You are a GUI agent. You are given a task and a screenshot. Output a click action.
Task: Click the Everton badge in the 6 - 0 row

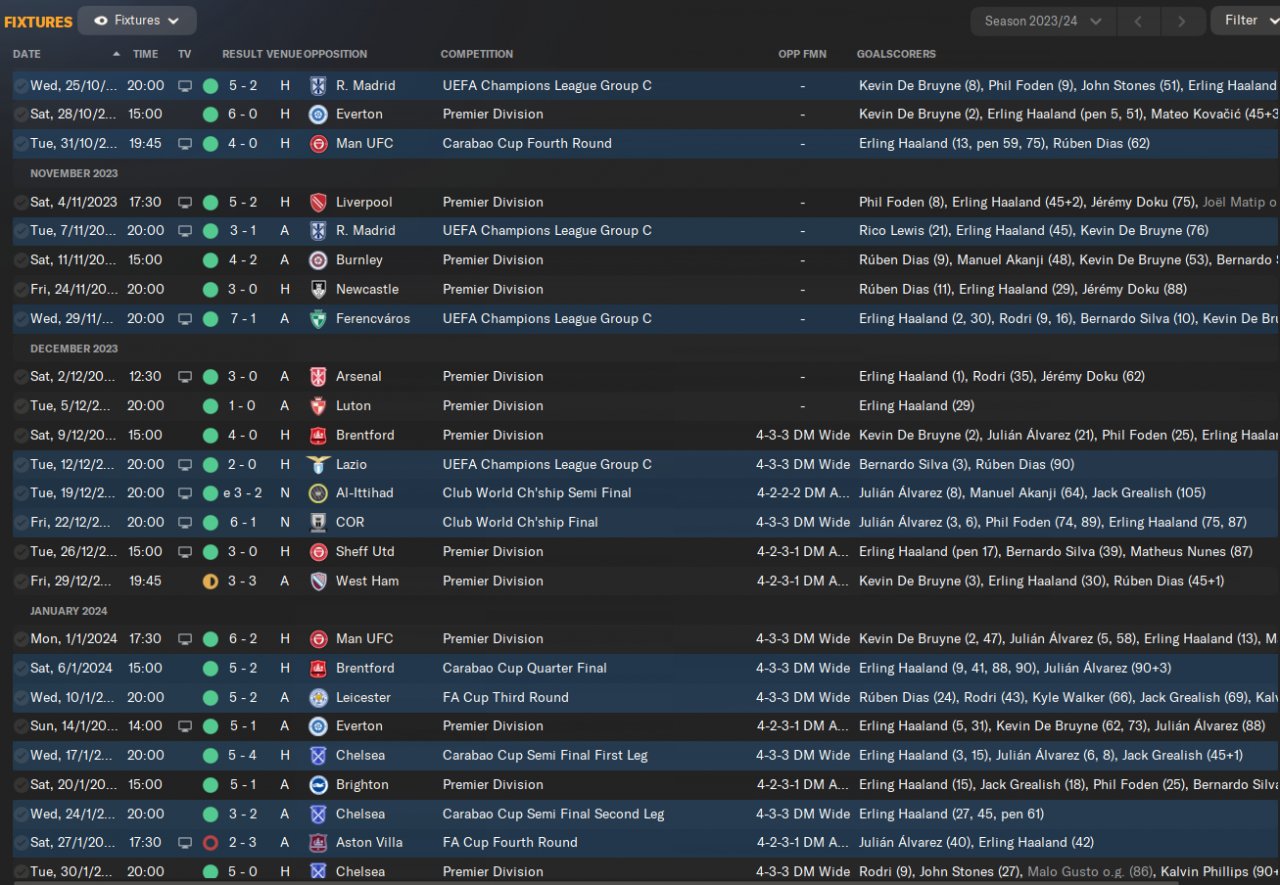pos(318,114)
